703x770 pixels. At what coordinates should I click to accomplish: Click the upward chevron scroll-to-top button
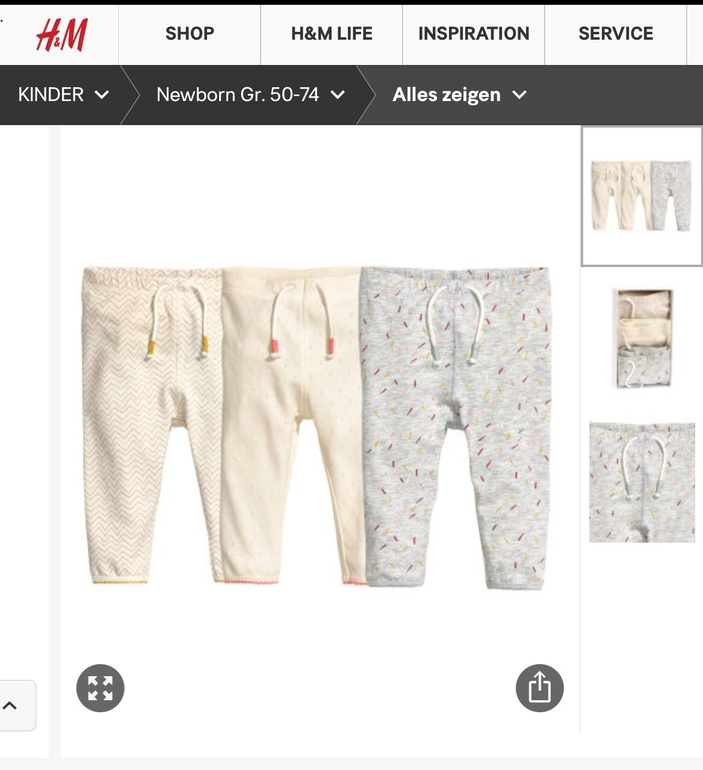11,706
